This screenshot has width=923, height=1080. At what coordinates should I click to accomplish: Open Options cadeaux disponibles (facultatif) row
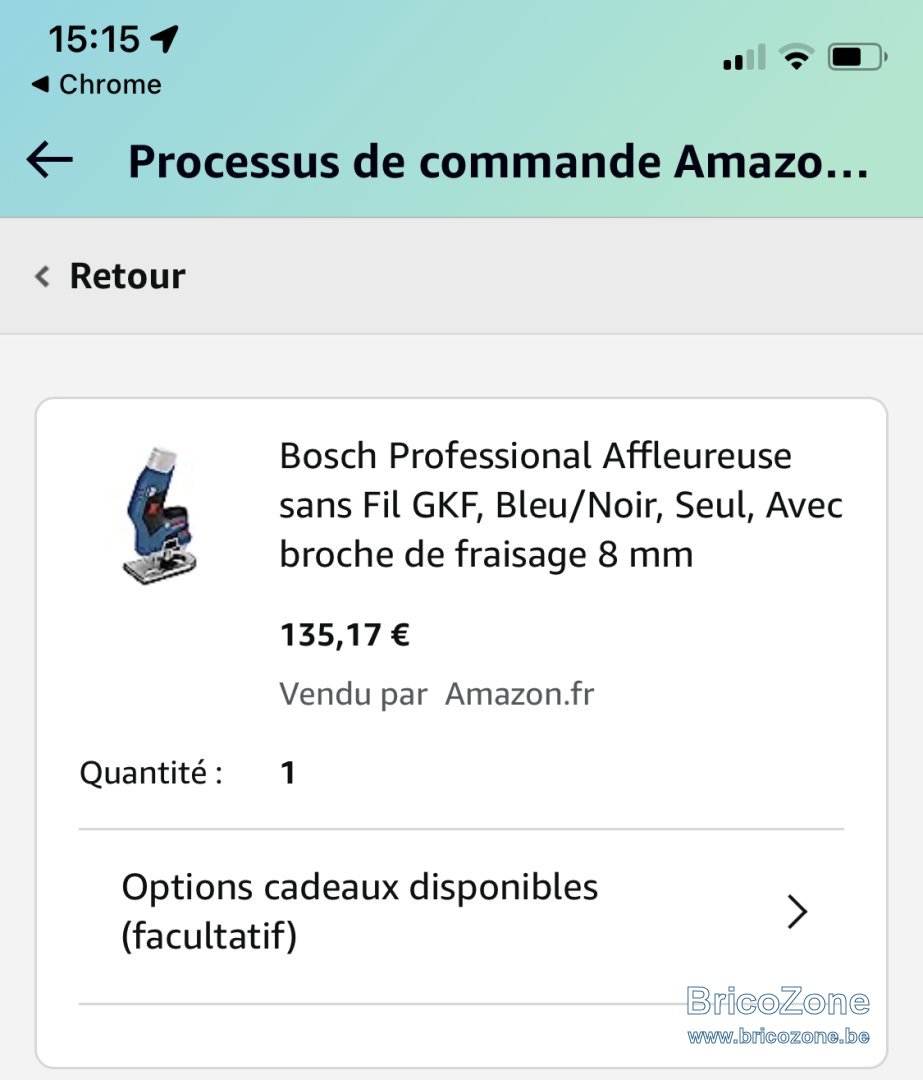coord(462,911)
